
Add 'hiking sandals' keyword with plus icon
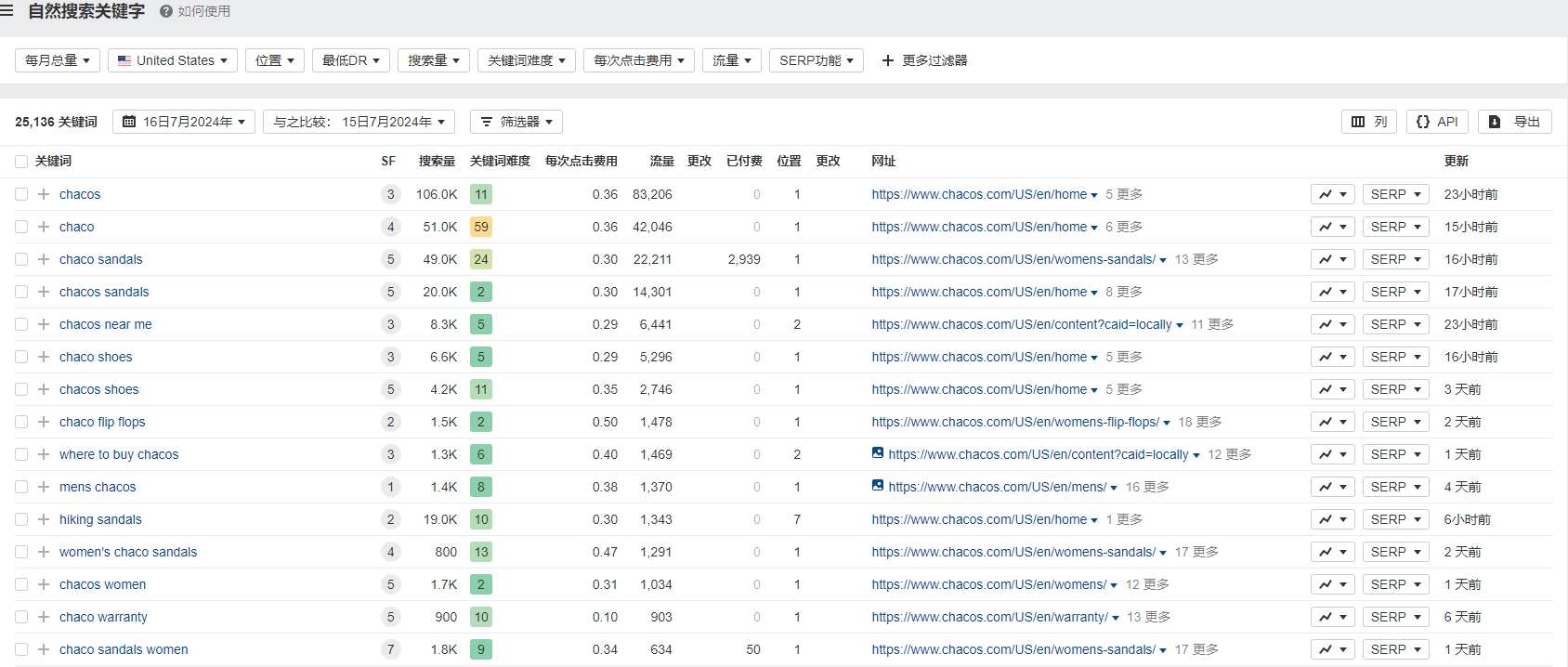tap(44, 519)
